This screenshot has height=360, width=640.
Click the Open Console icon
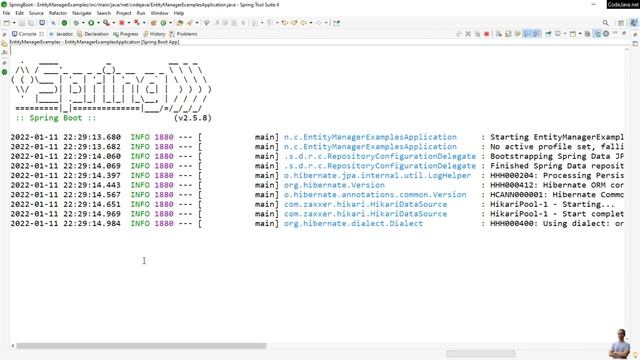tap(573, 34)
